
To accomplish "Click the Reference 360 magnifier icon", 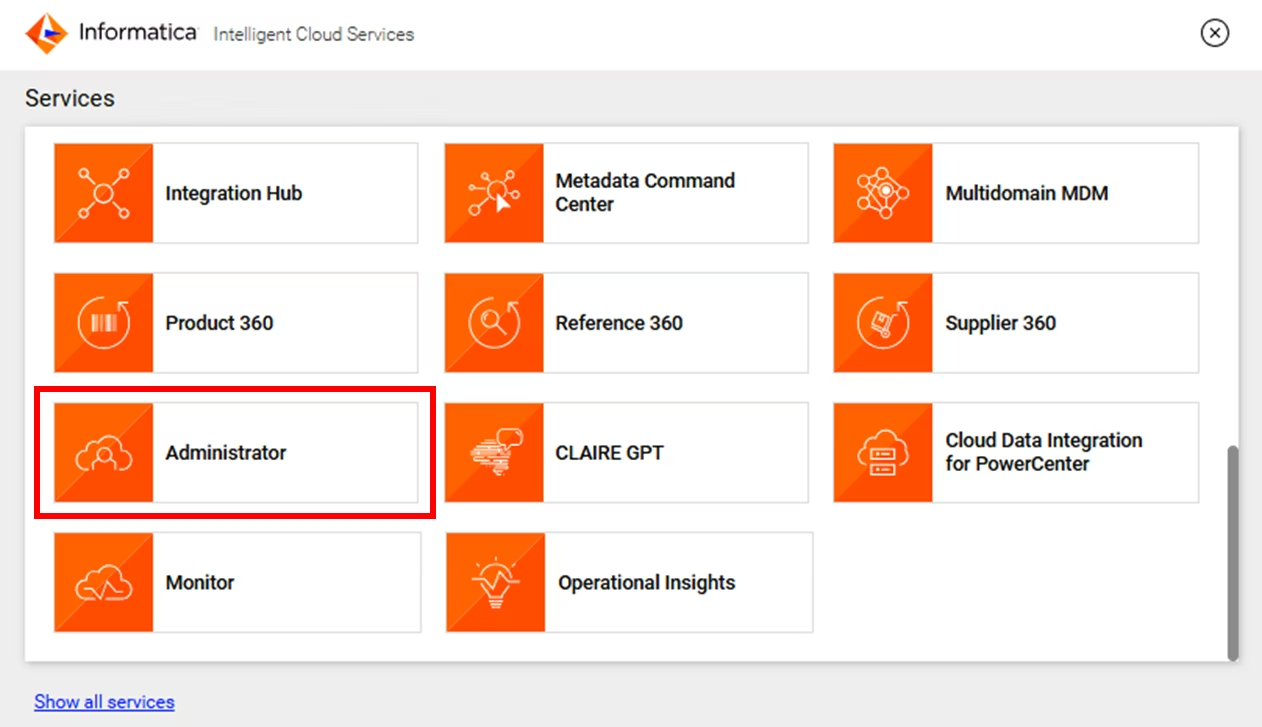I will coord(494,323).
